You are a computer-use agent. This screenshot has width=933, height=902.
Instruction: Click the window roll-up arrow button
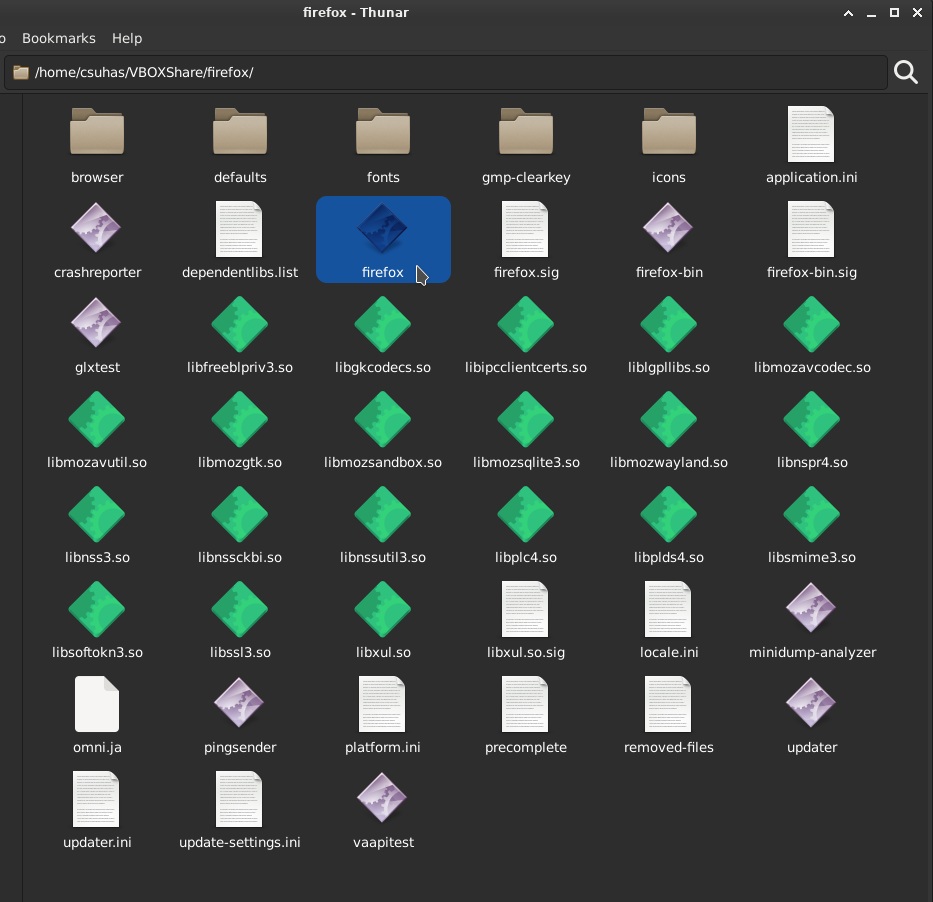pos(849,13)
